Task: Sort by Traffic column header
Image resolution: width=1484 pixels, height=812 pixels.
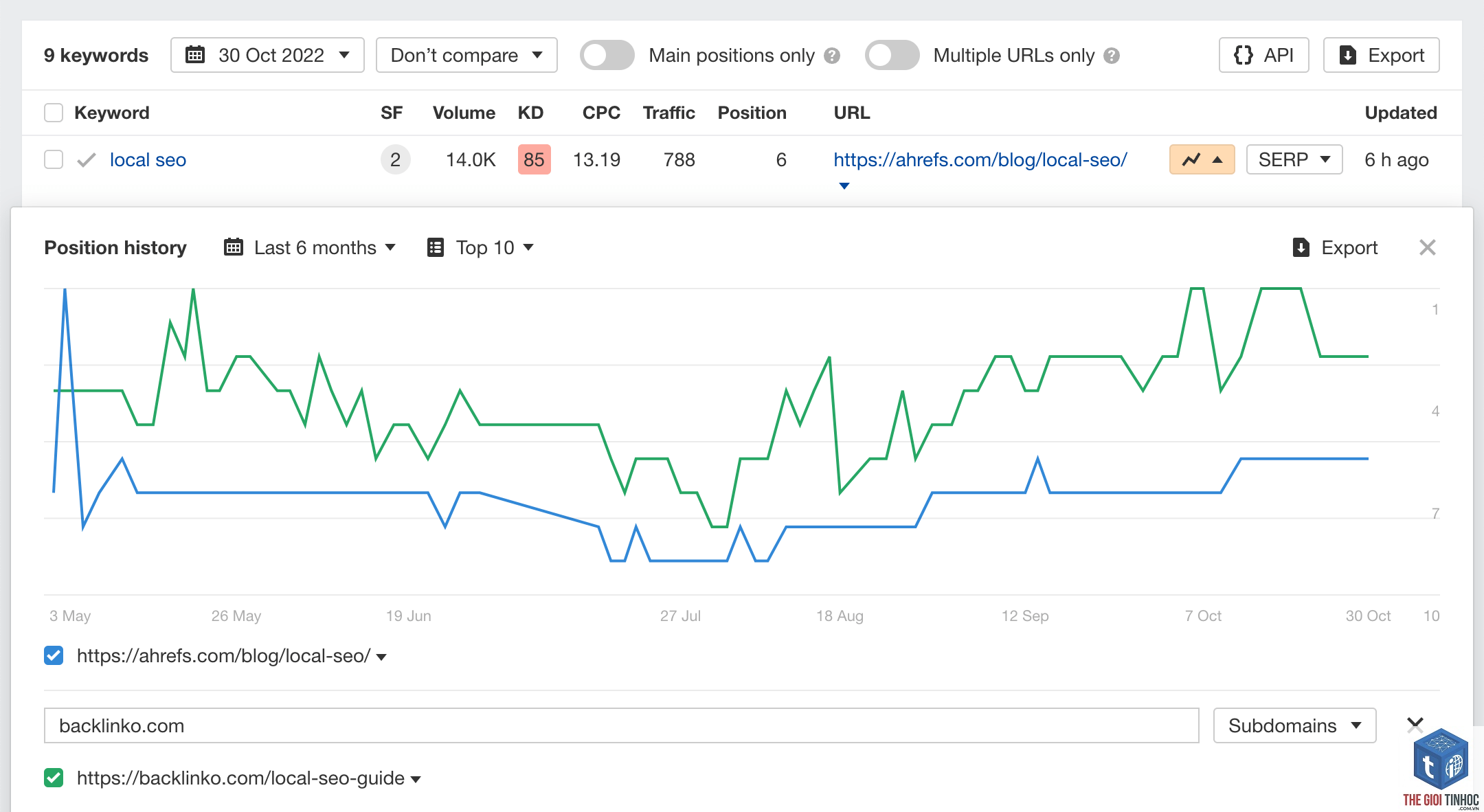Action: 668,113
